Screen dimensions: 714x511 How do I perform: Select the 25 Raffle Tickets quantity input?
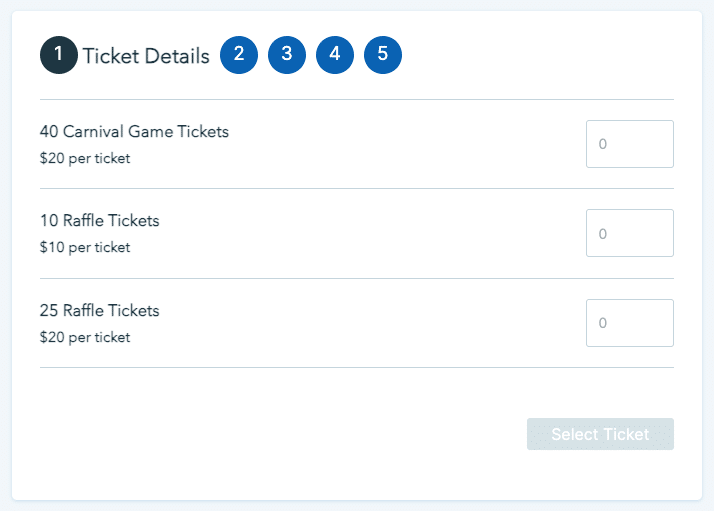pos(629,323)
